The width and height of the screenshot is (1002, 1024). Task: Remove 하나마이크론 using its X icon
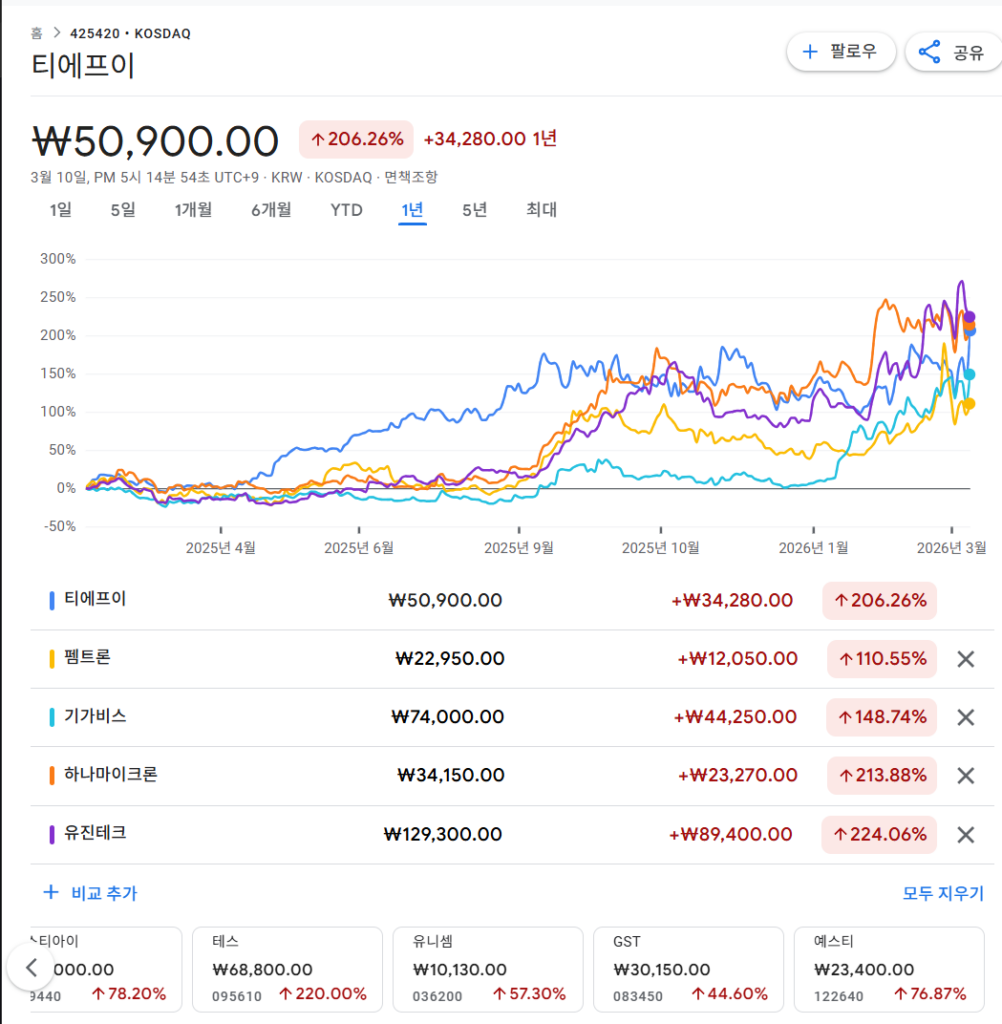click(965, 775)
